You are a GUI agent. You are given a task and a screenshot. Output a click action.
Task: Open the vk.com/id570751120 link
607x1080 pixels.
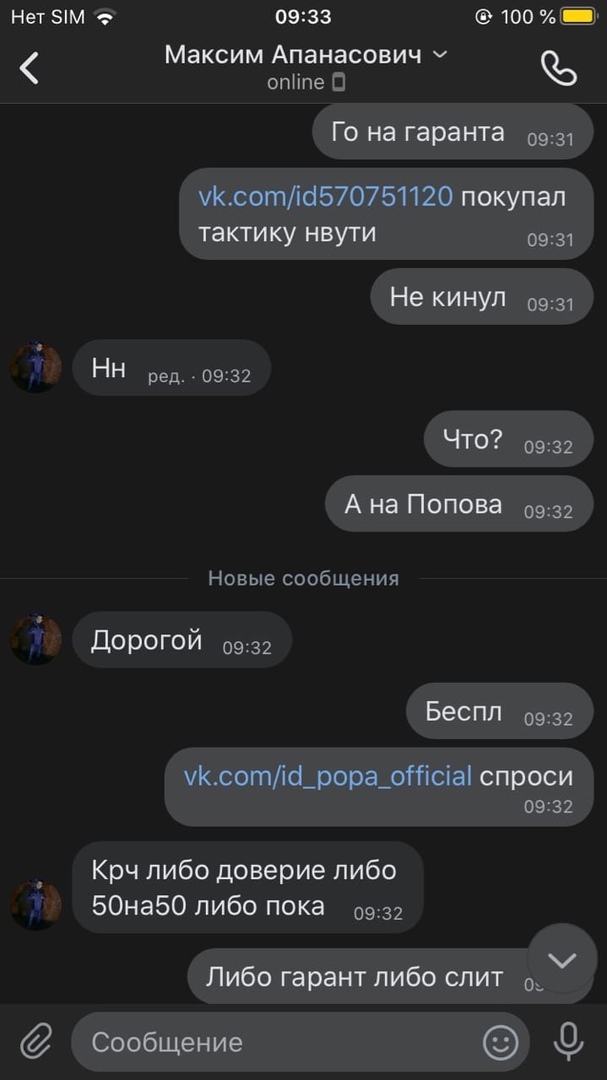(325, 197)
